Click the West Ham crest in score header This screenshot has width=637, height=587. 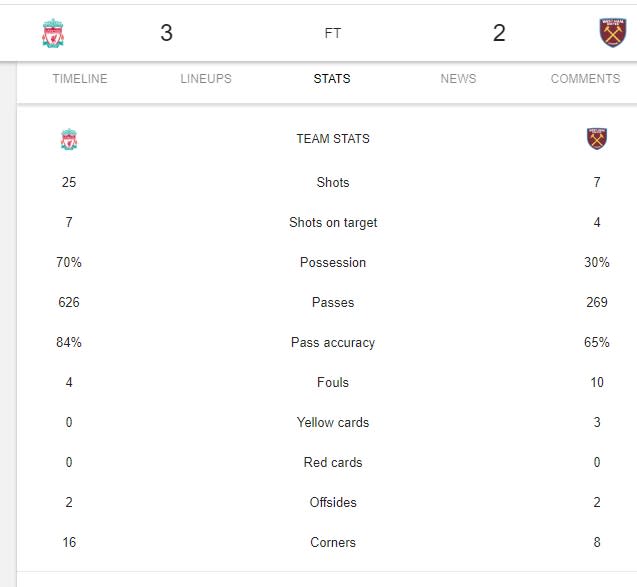pyautogui.click(x=613, y=32)
